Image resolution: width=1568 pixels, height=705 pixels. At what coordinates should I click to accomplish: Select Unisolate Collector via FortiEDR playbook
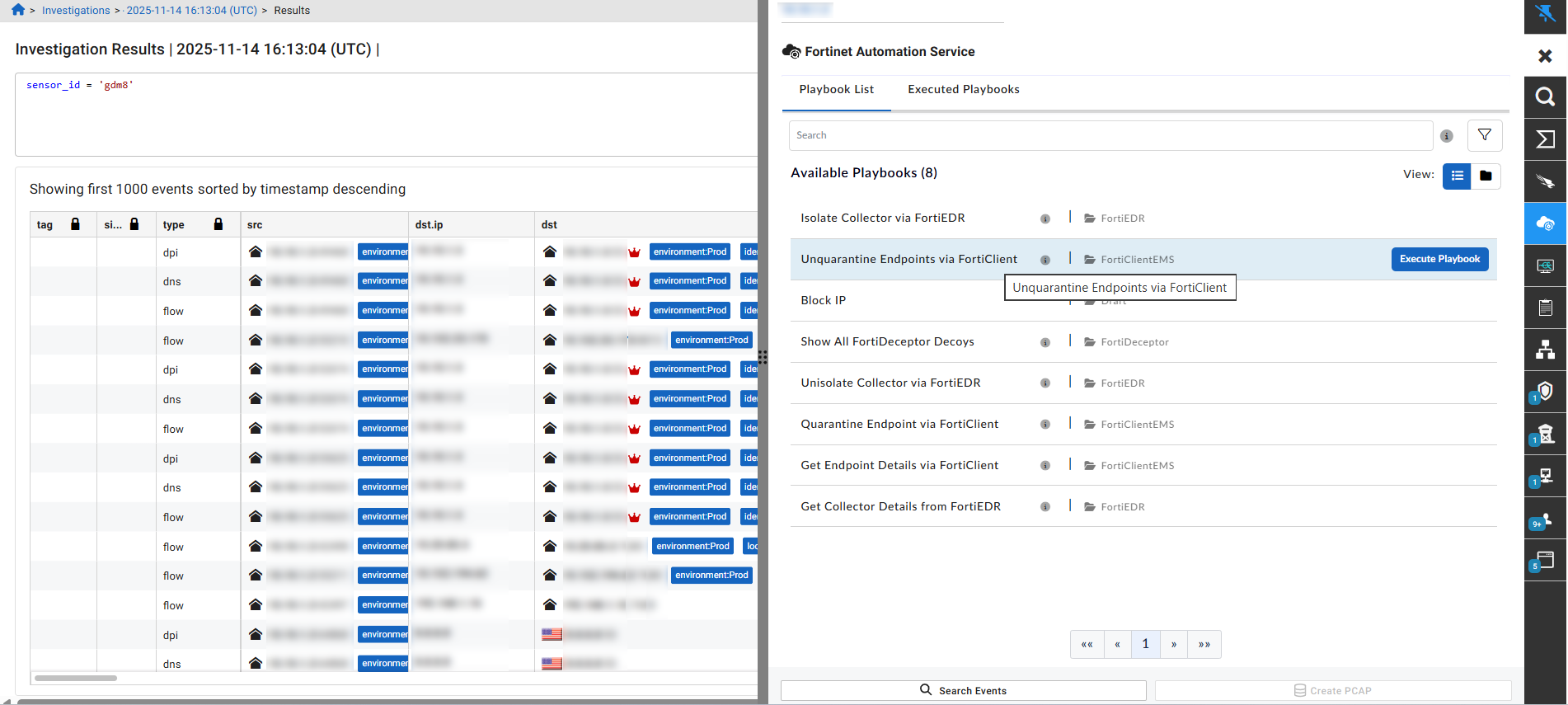tap(891, 383)
